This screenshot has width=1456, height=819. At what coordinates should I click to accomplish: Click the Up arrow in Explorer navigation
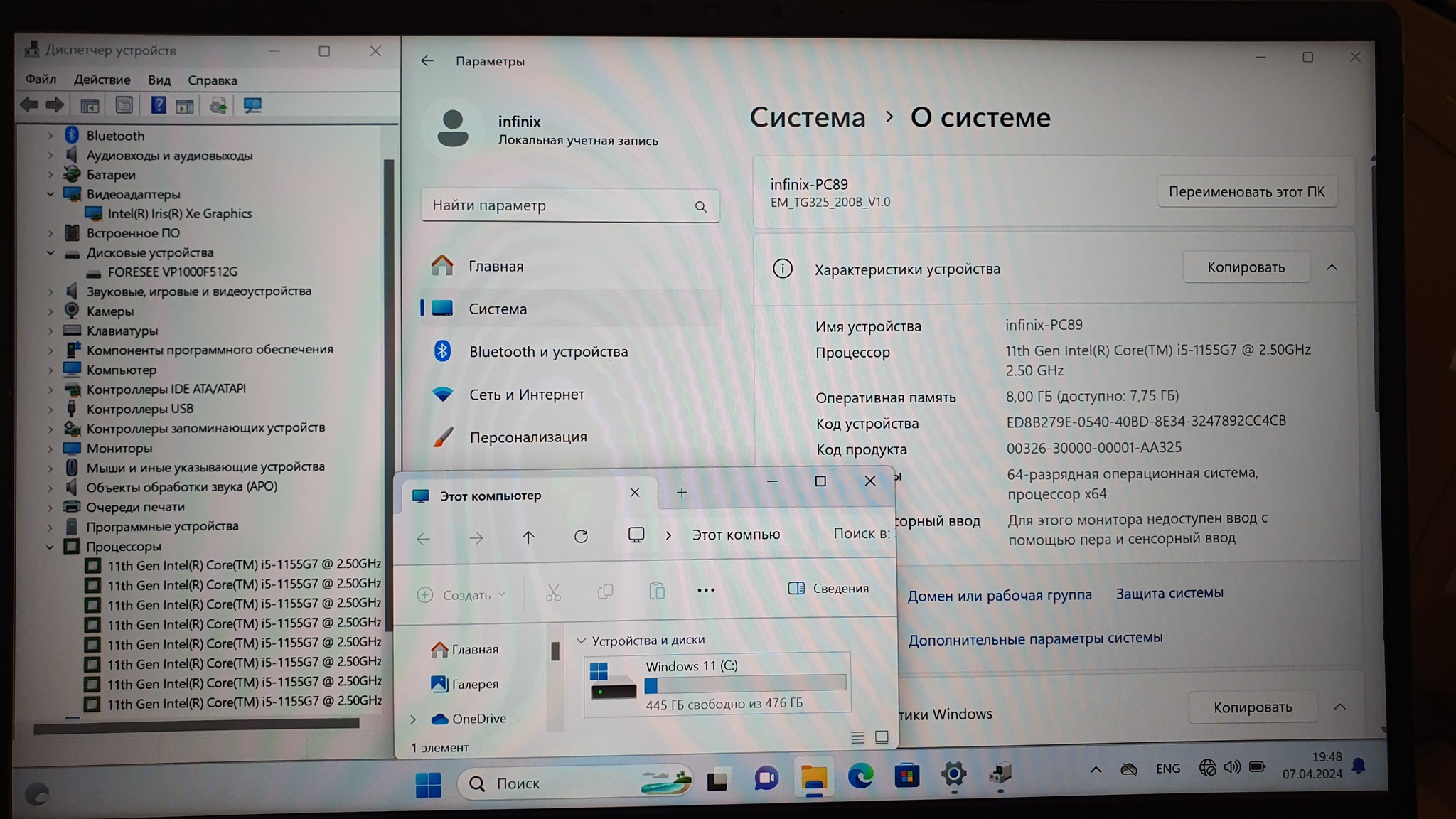[528, 537]
